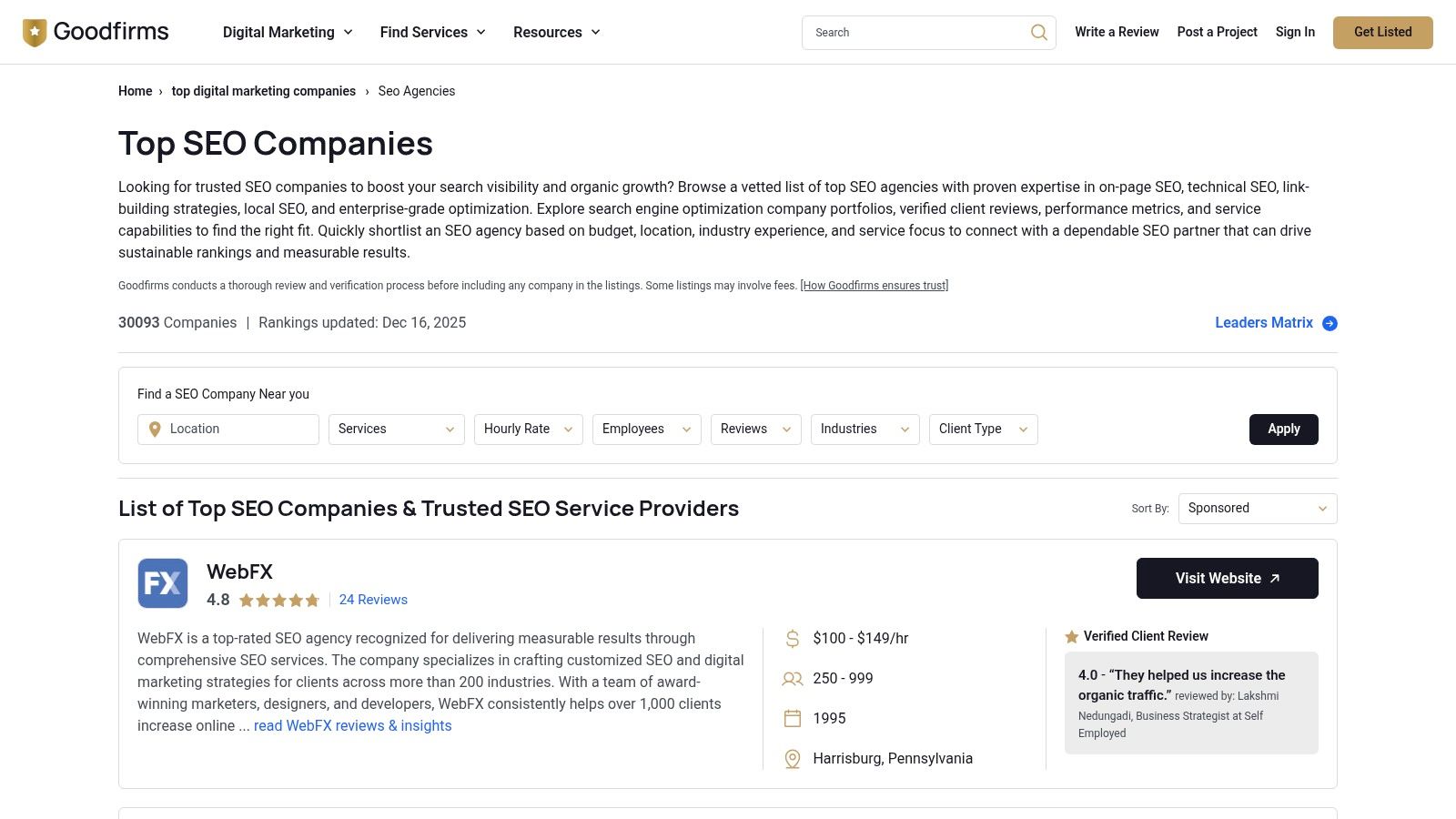The width and height of the screenshot is (1456, 819).
Task: Click Post a Project
Action: click(x=1217, y=32)
